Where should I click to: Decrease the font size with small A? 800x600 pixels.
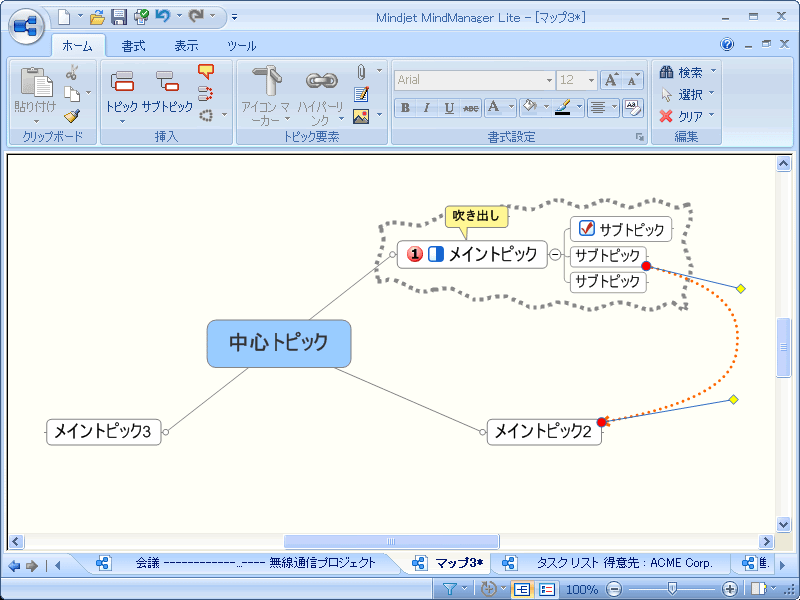point(633,80)
